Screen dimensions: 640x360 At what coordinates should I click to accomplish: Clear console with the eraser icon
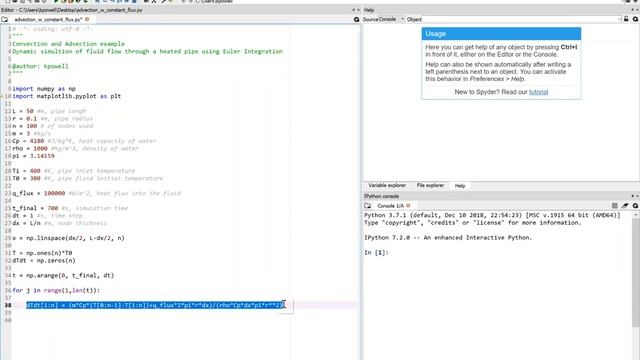coord(625,206)
